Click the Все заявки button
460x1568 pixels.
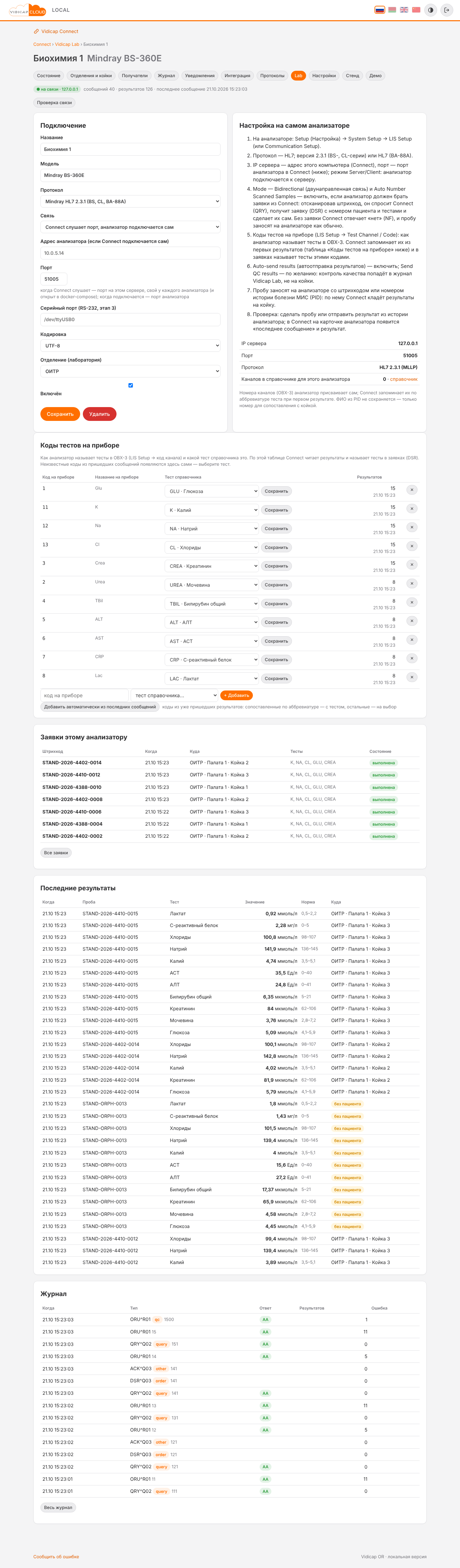(56, 853)
